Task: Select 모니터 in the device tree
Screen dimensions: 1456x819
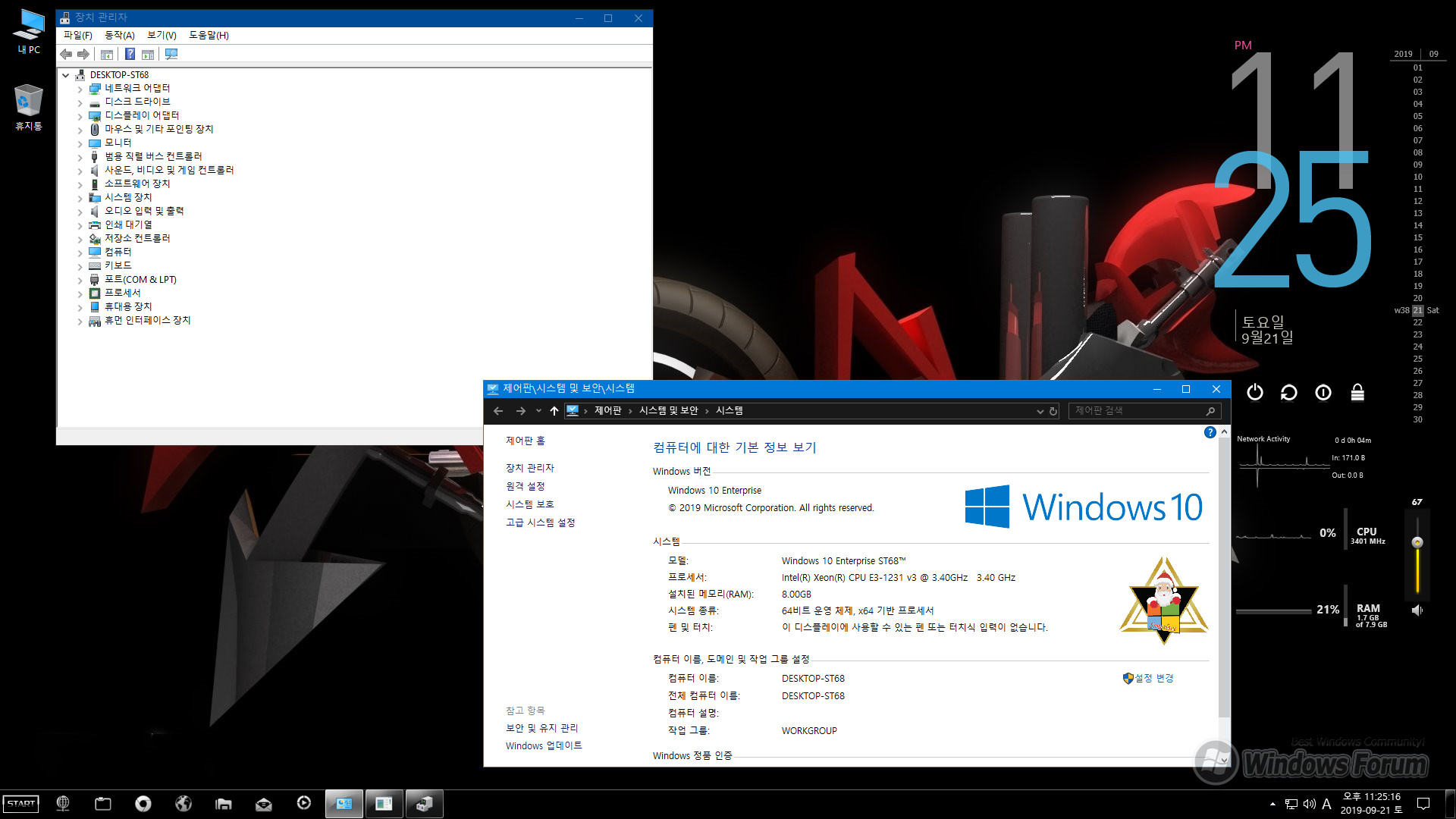Action: [118, 143]
